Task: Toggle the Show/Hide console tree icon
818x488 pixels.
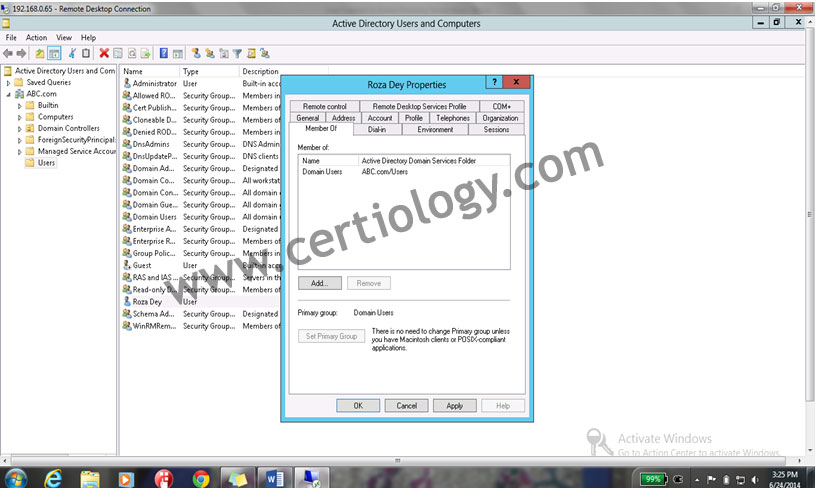Action: (x=54, y=53)
